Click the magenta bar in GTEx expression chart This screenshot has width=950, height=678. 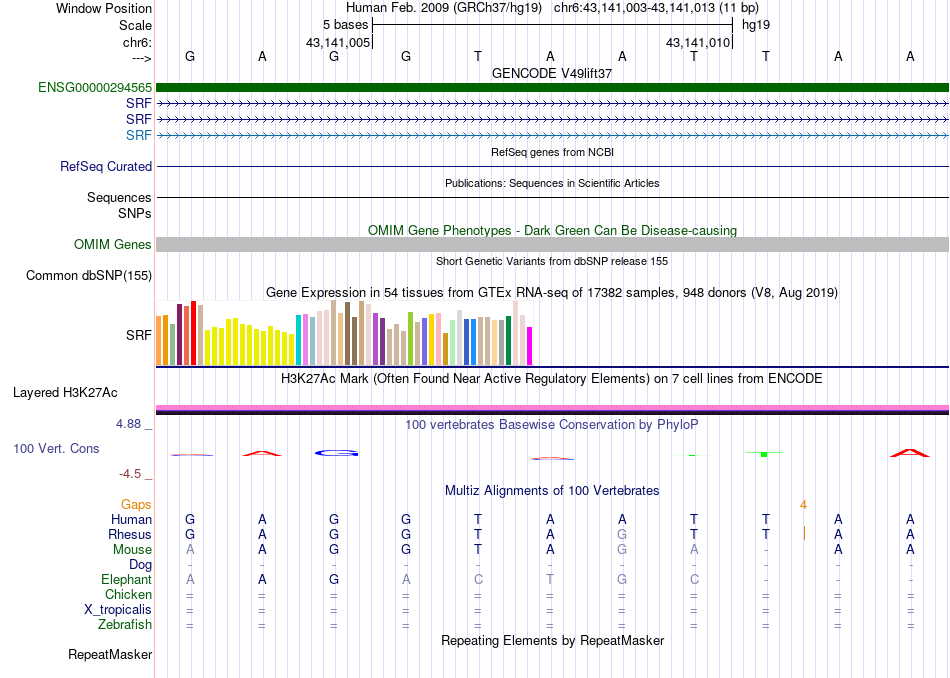click(x=530, y=346)
